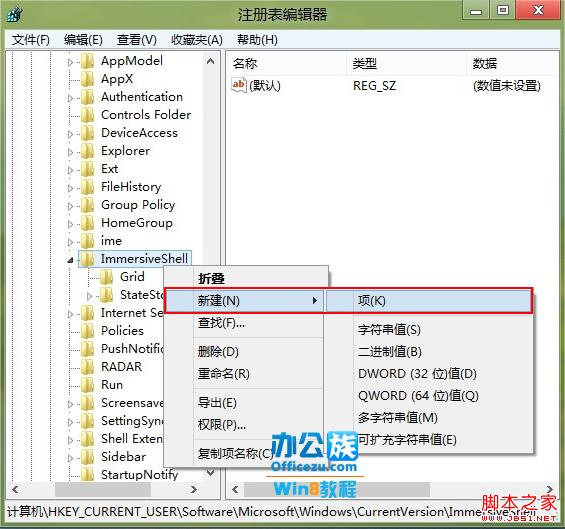Image resolution: width=565 pixels, height=529 pixels.
Task: Expand the AppModel key
Action: point(71,62)
